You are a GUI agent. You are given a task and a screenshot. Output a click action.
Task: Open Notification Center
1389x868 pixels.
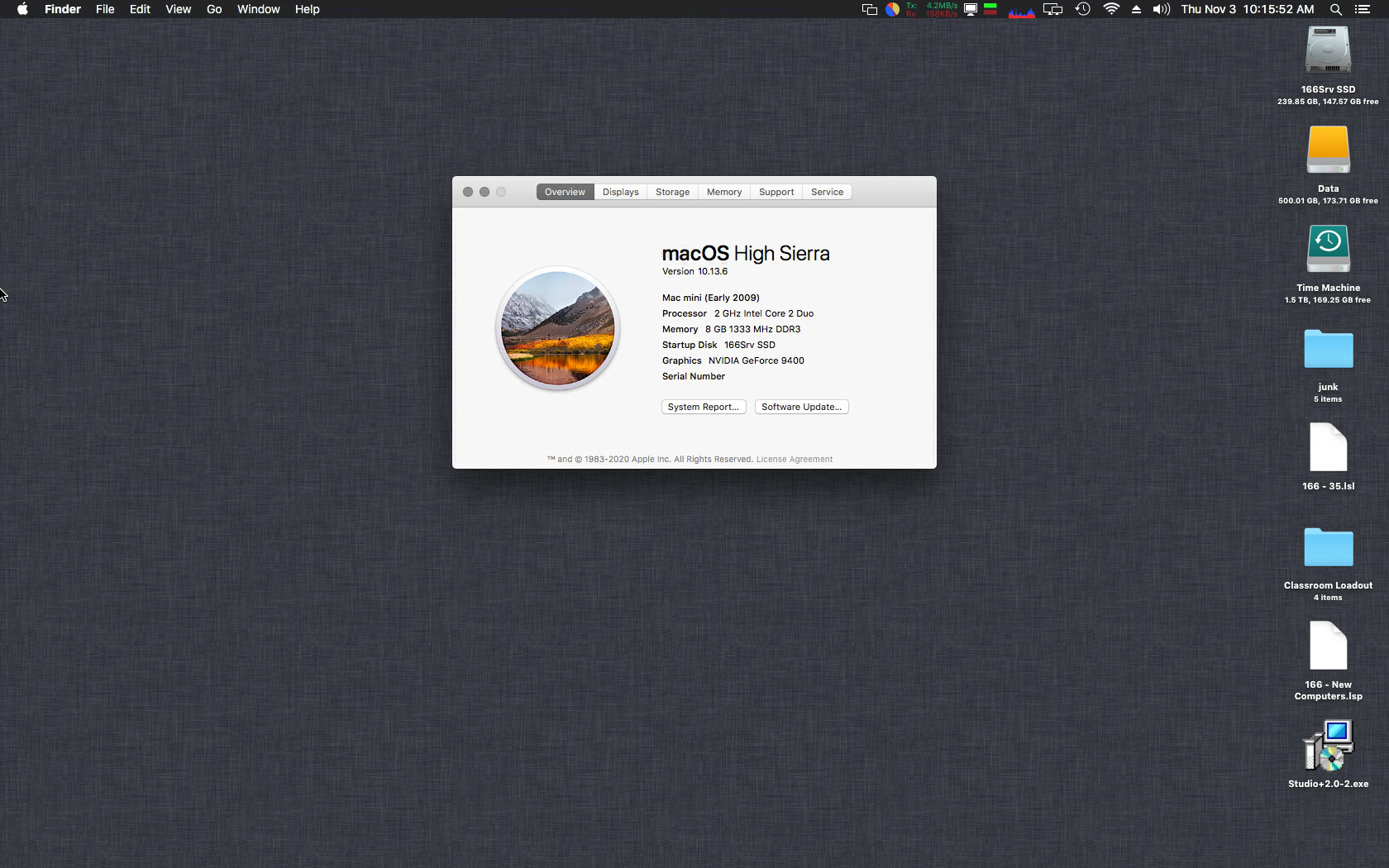1363,9
